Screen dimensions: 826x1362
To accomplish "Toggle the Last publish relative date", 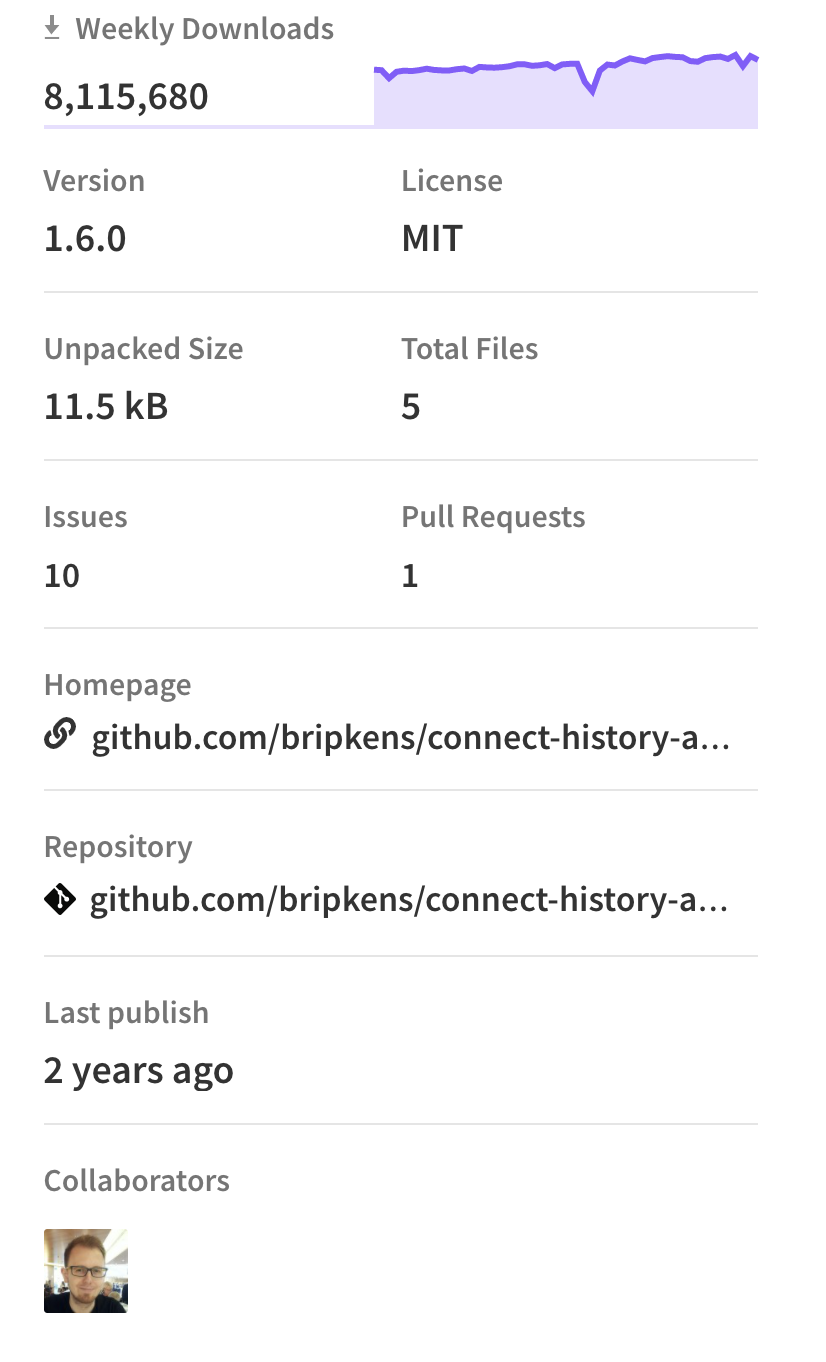I will coord(138,1070).
